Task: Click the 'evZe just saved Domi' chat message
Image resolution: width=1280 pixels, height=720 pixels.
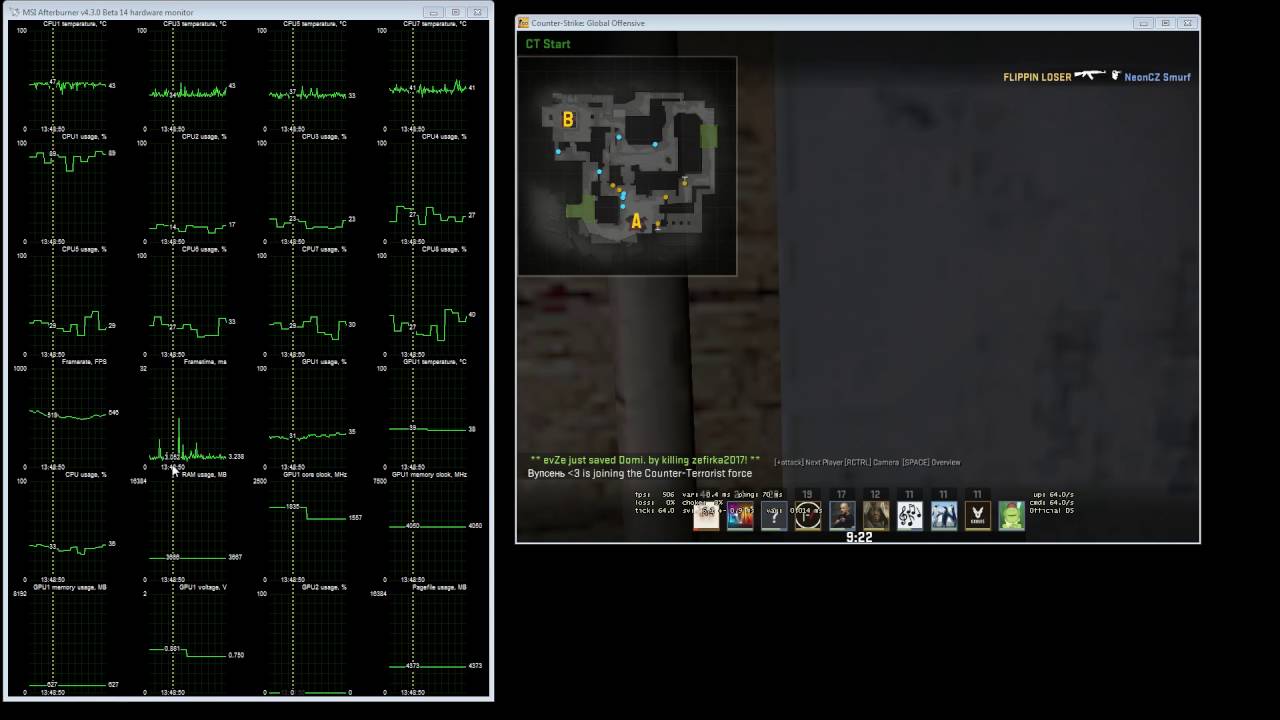Action: 645,460
